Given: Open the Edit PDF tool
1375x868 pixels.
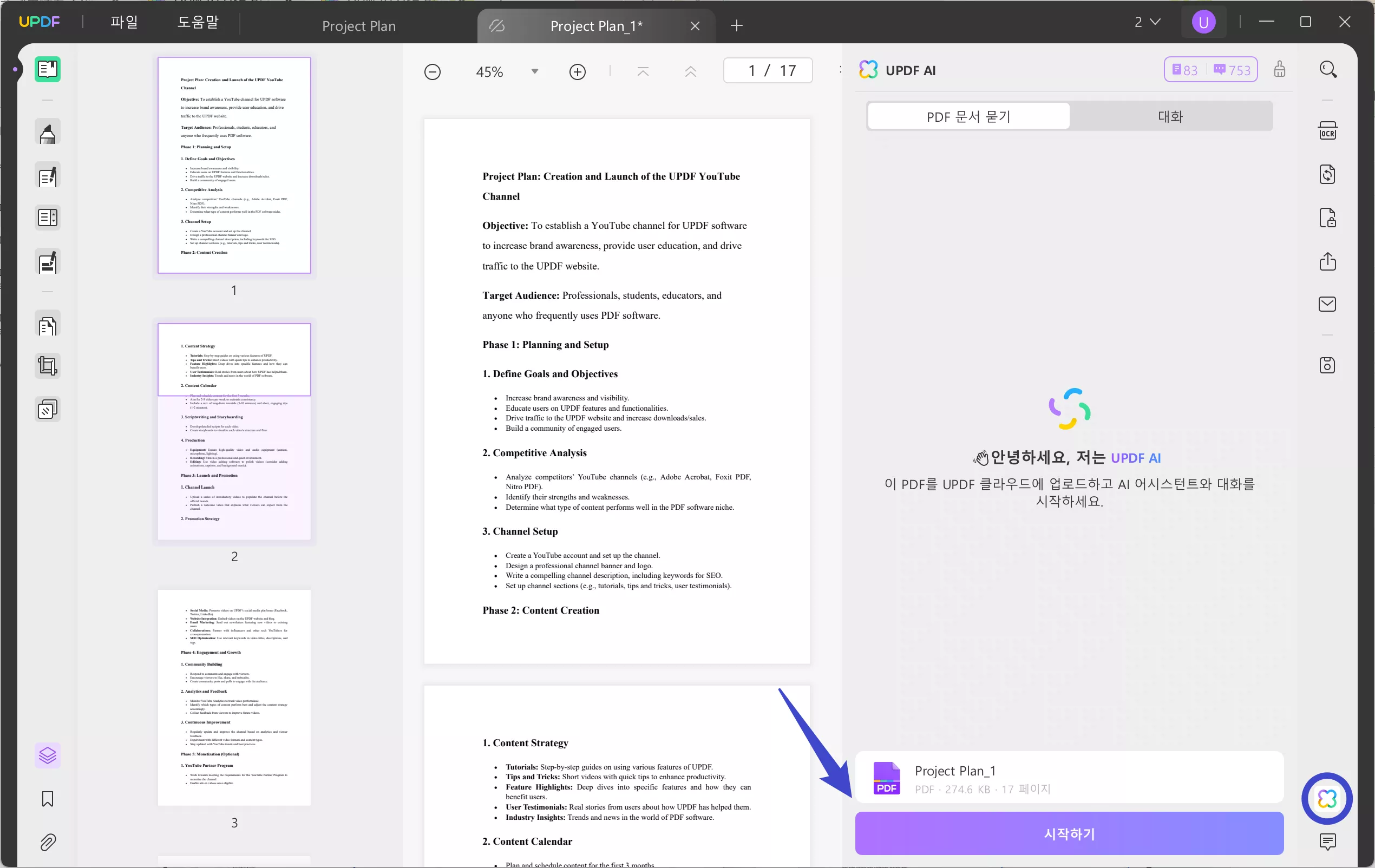Looking at the screenshot, I should pos(48,176).
